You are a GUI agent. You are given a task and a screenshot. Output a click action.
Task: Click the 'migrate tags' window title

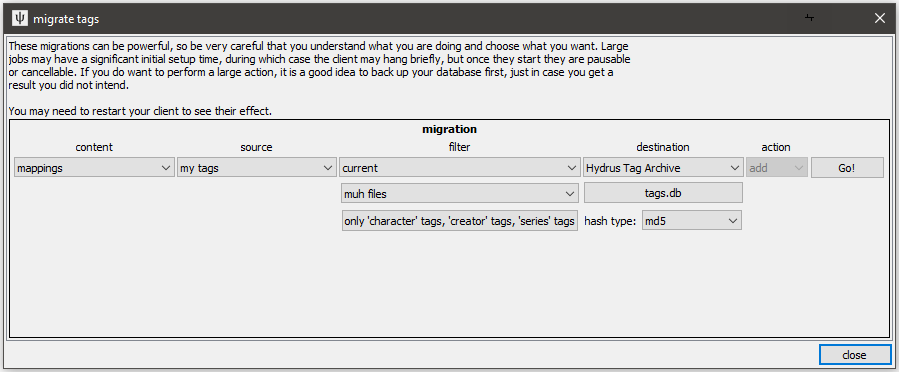tap(66, 19)
